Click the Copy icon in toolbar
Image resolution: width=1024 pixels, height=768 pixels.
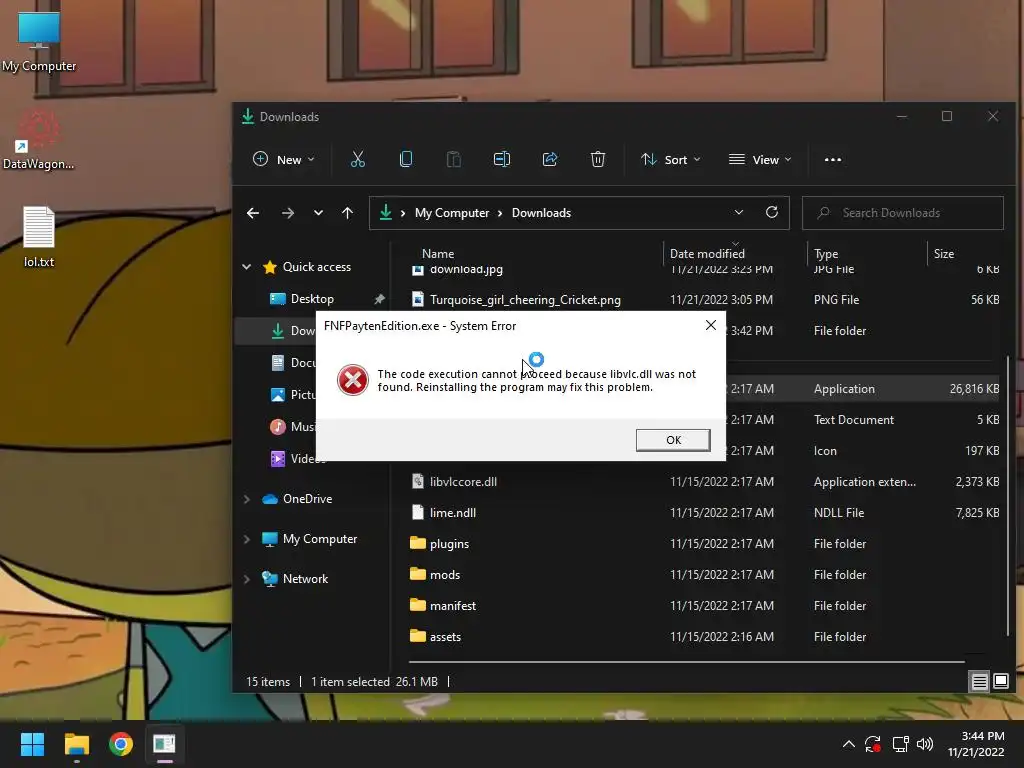[x=406, y=159]
